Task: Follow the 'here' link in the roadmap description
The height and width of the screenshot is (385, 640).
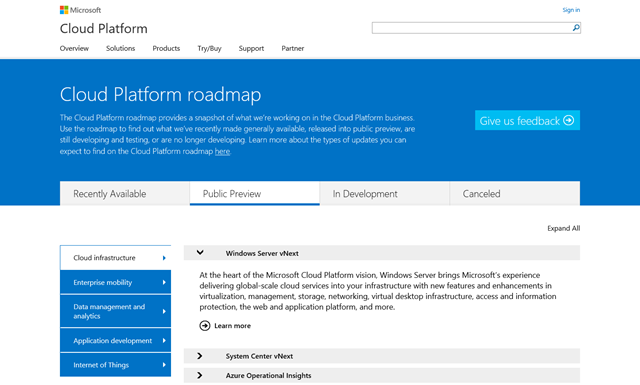Action: 222,151
